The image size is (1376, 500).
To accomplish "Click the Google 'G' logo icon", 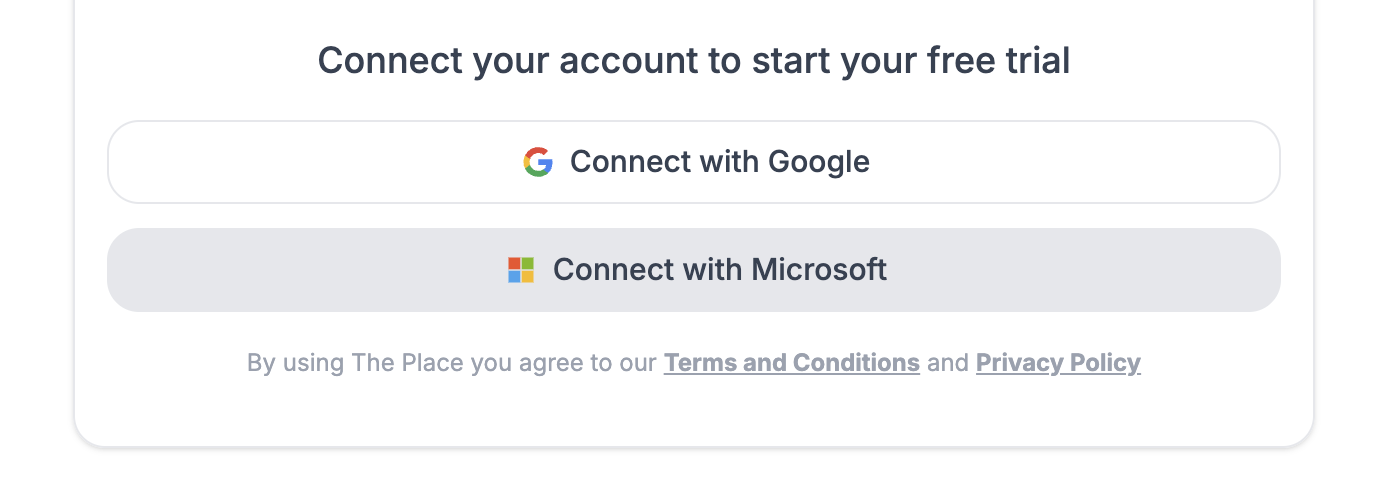I will 538,162.
